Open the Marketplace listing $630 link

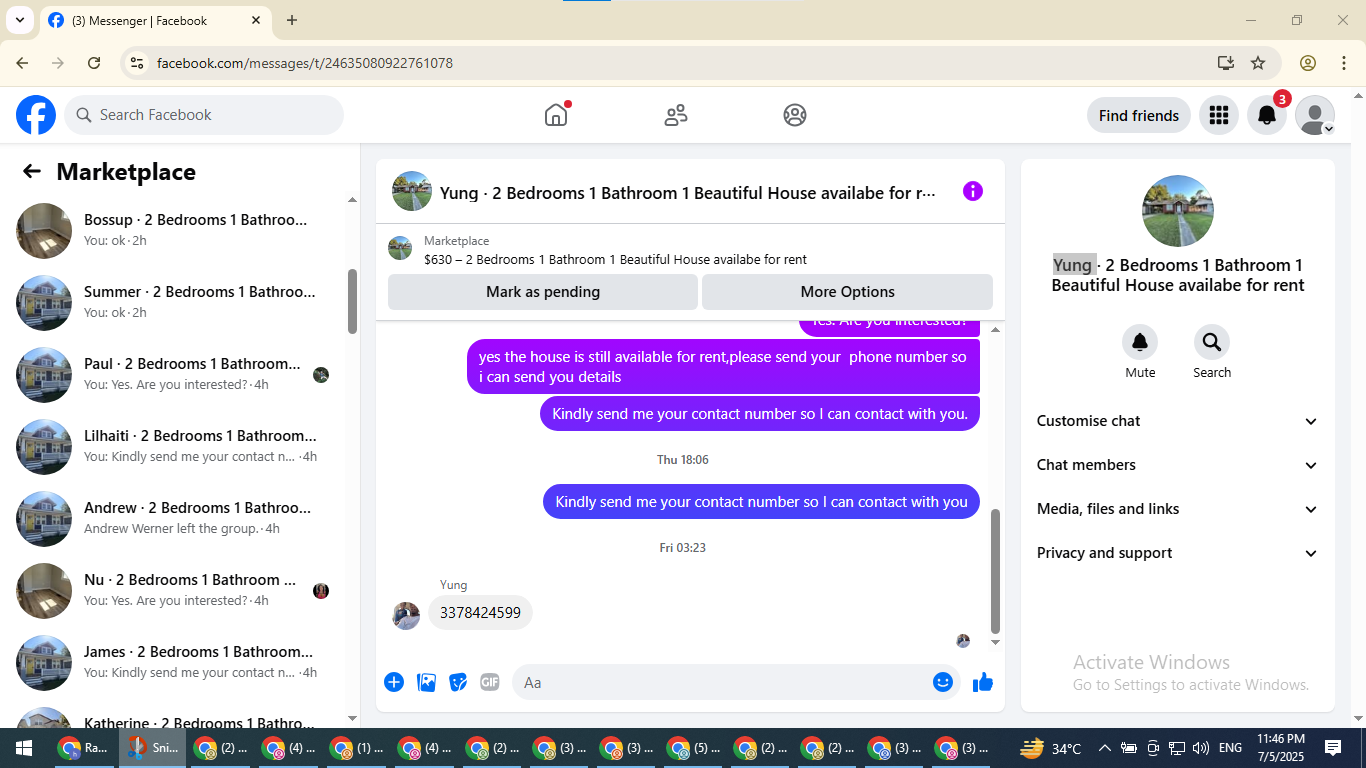[x=615, y=259]
